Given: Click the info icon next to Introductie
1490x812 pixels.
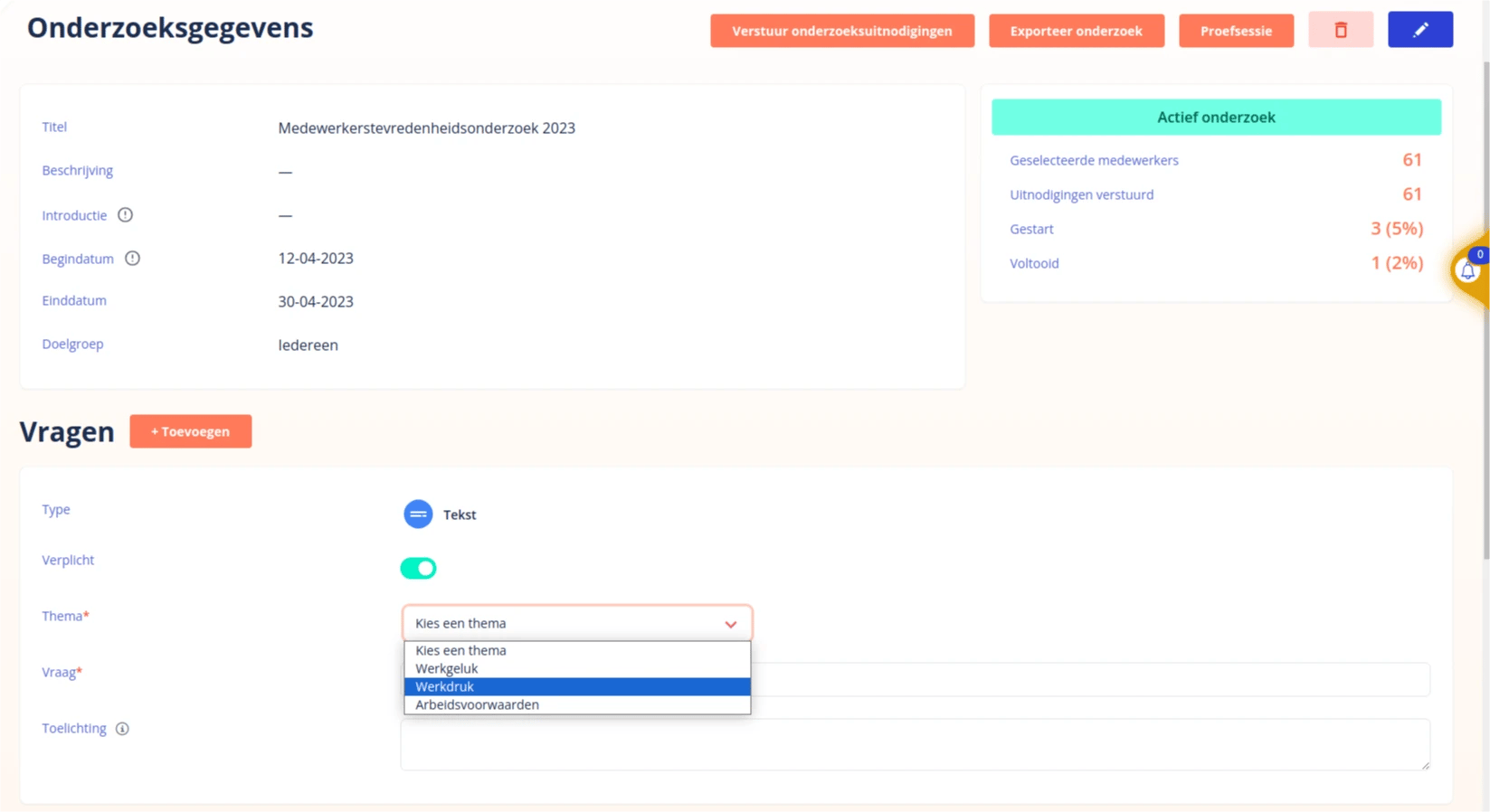Looking at the screenshot, I should (126, 215).
